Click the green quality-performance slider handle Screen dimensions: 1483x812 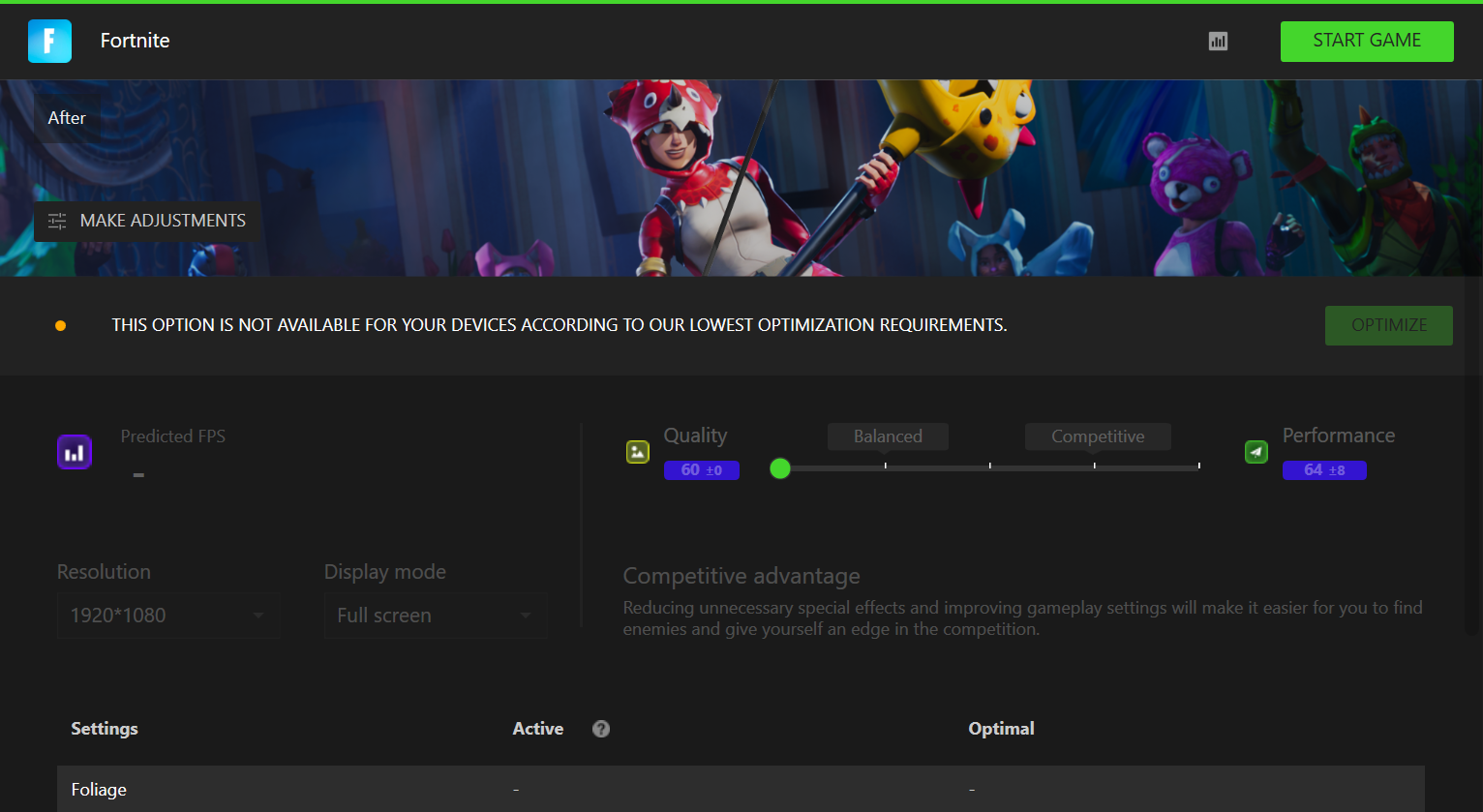(780, 468)
